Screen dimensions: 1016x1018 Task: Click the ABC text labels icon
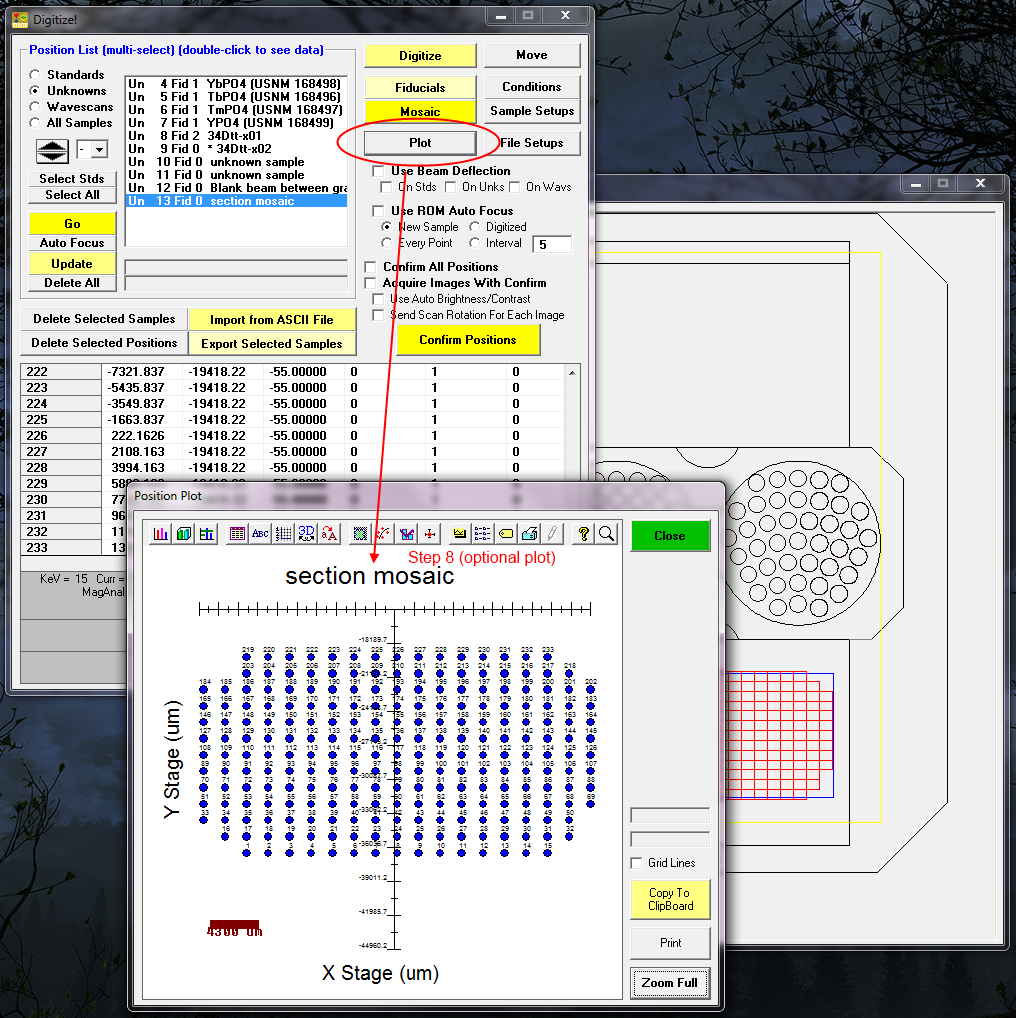(260, 534)
